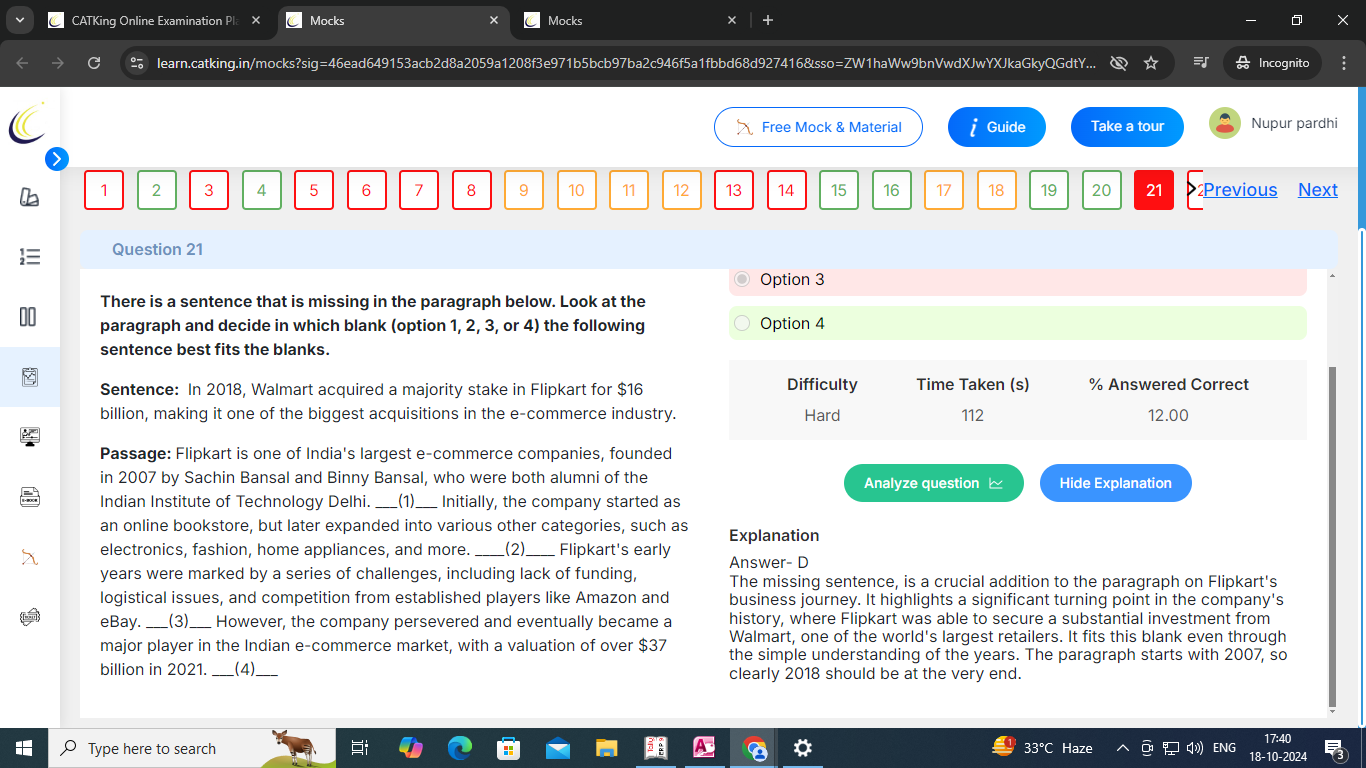The image size is (1366, 768).
Task: Click the user avatar for Nupur pardhi
Action: [1225, 123]
